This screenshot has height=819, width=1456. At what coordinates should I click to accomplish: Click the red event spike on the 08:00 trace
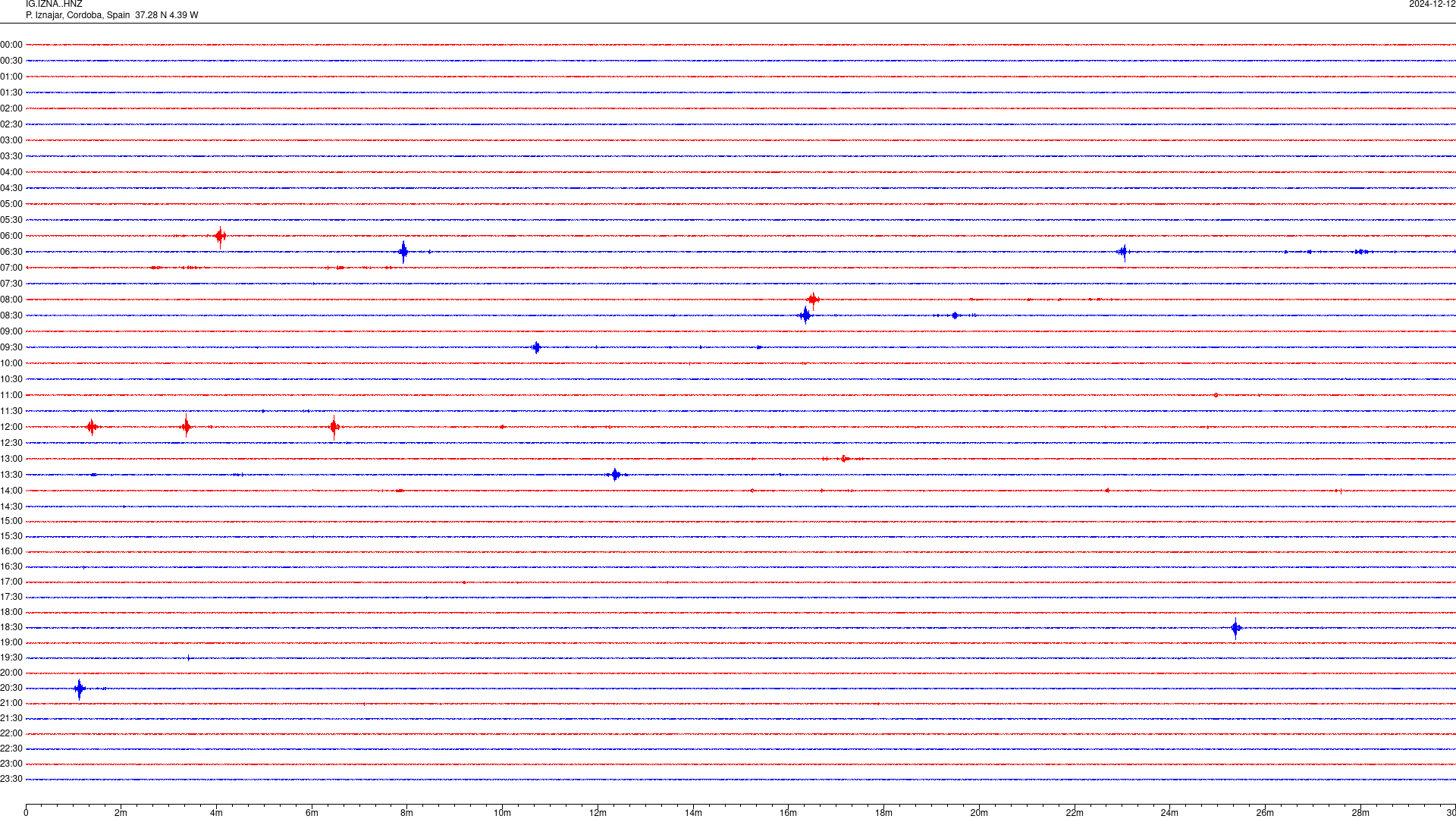pos(813,300)
